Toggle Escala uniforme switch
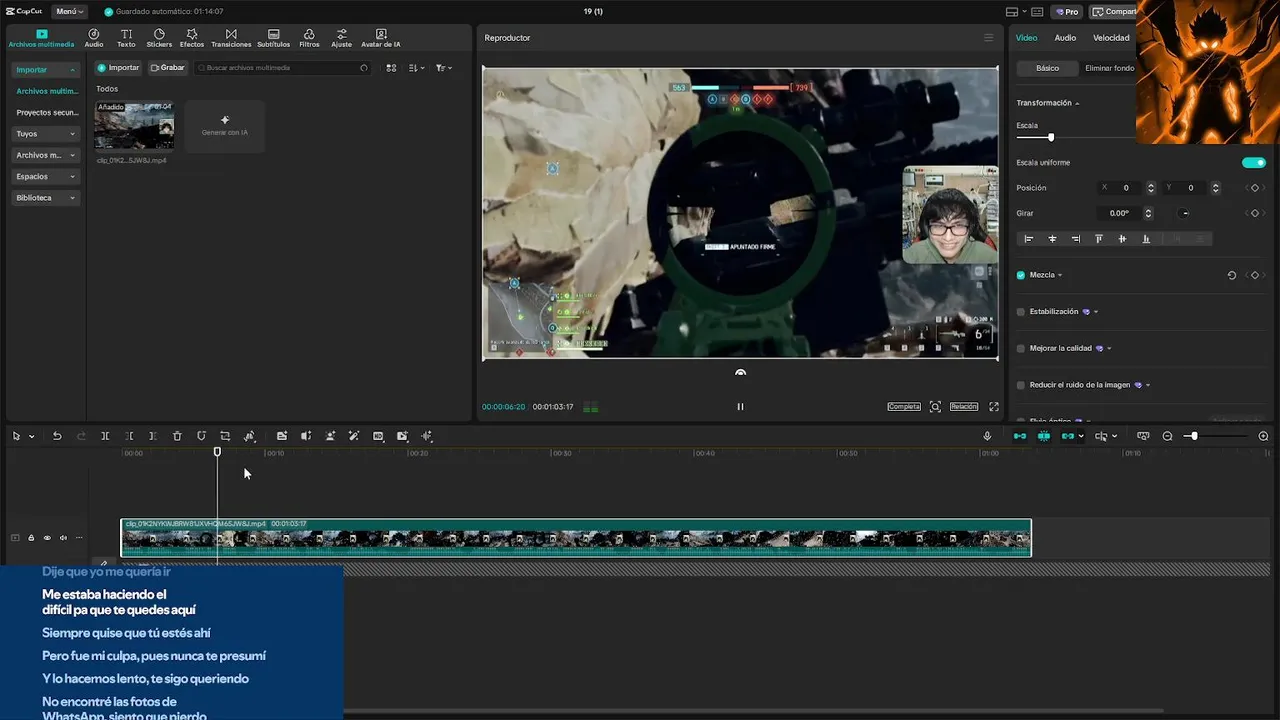The height and width of the screenshot is (720, 1280). (1253, 163)
